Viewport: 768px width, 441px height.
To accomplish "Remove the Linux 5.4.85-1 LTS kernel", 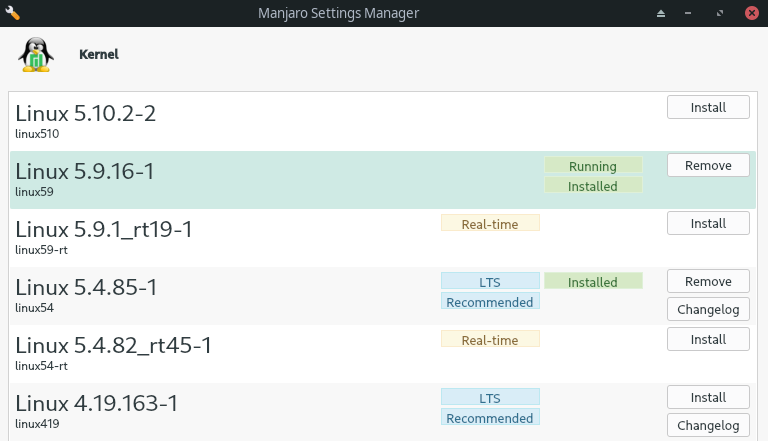I will pyautogui.click(x=708, y=281).
